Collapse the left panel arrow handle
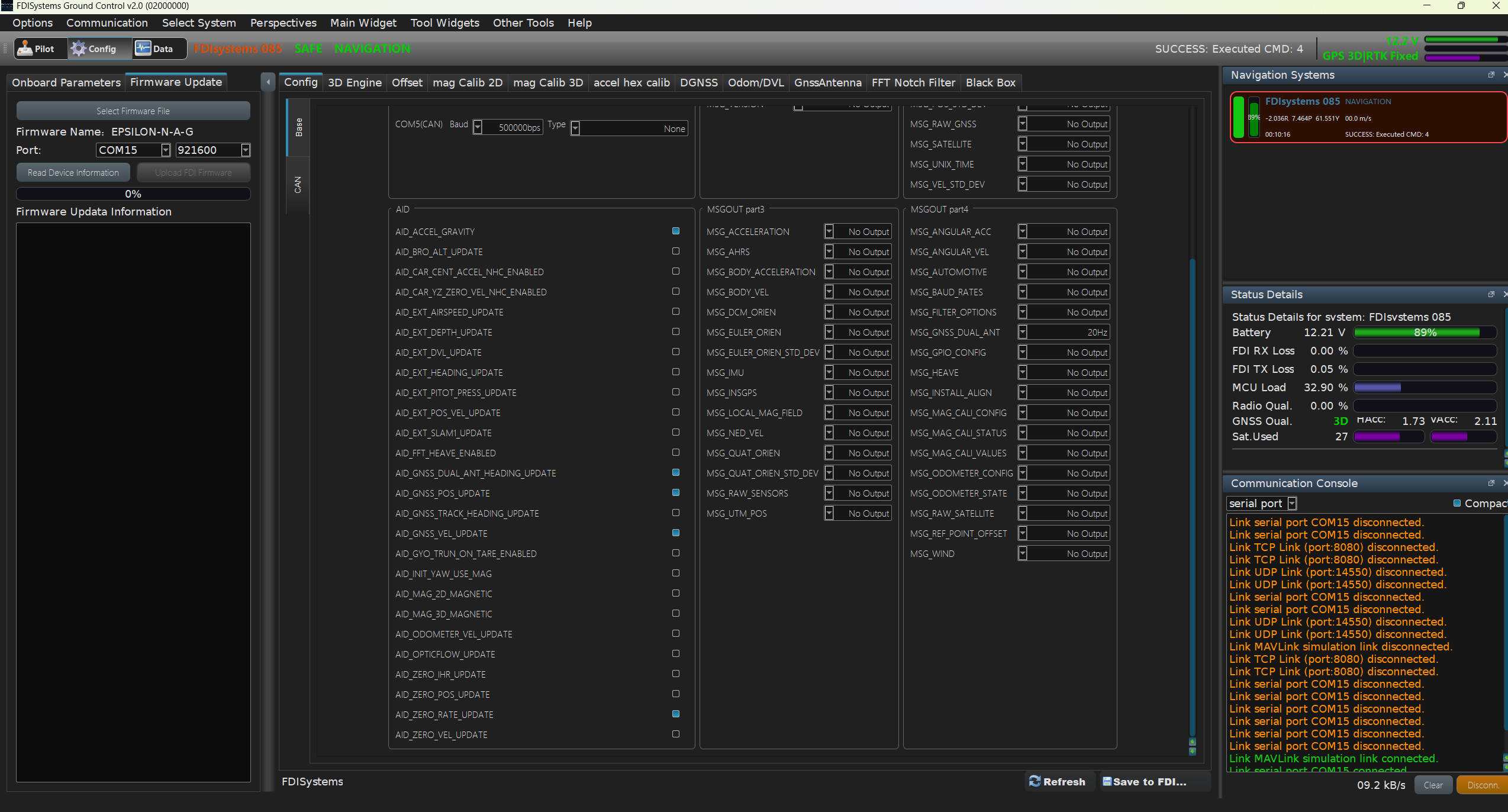 pos(268,82)
